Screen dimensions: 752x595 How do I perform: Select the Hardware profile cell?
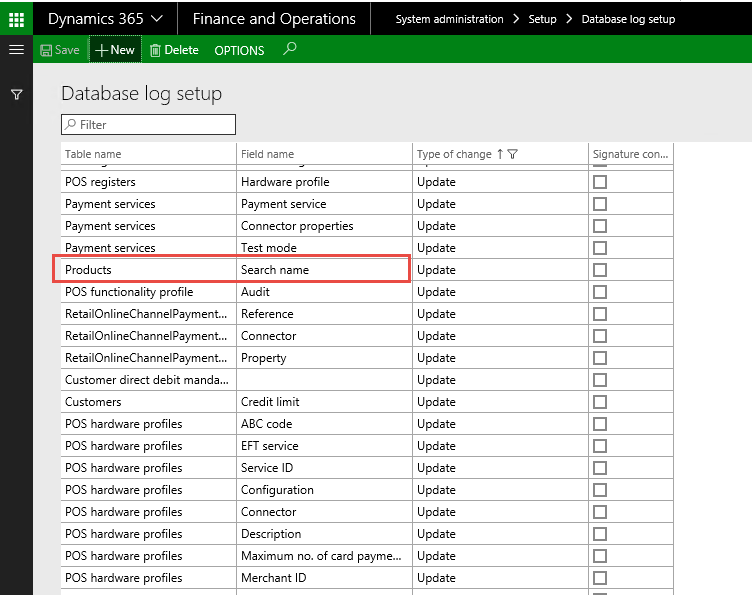(324, 182)
